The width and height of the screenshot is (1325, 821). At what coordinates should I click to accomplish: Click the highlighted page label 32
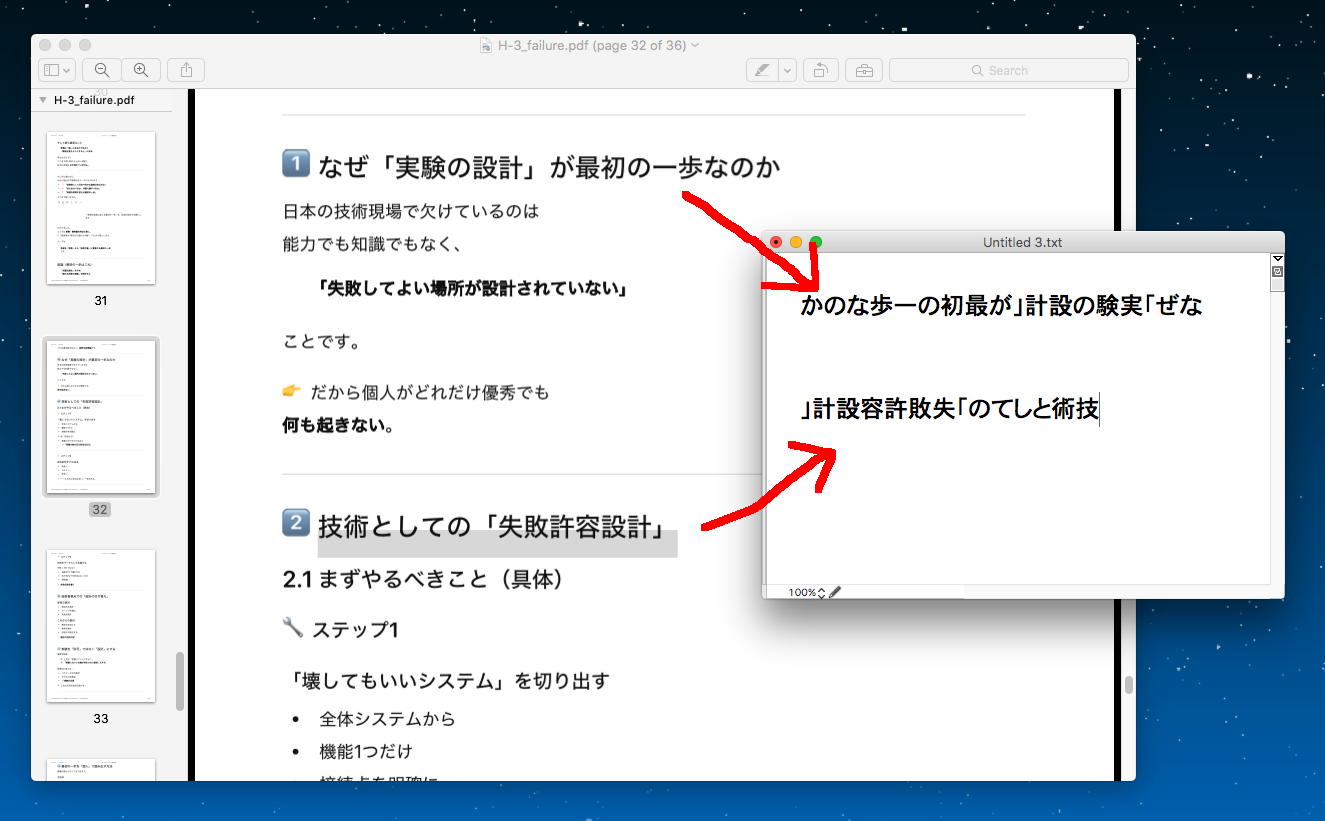(x=100, y=509)
